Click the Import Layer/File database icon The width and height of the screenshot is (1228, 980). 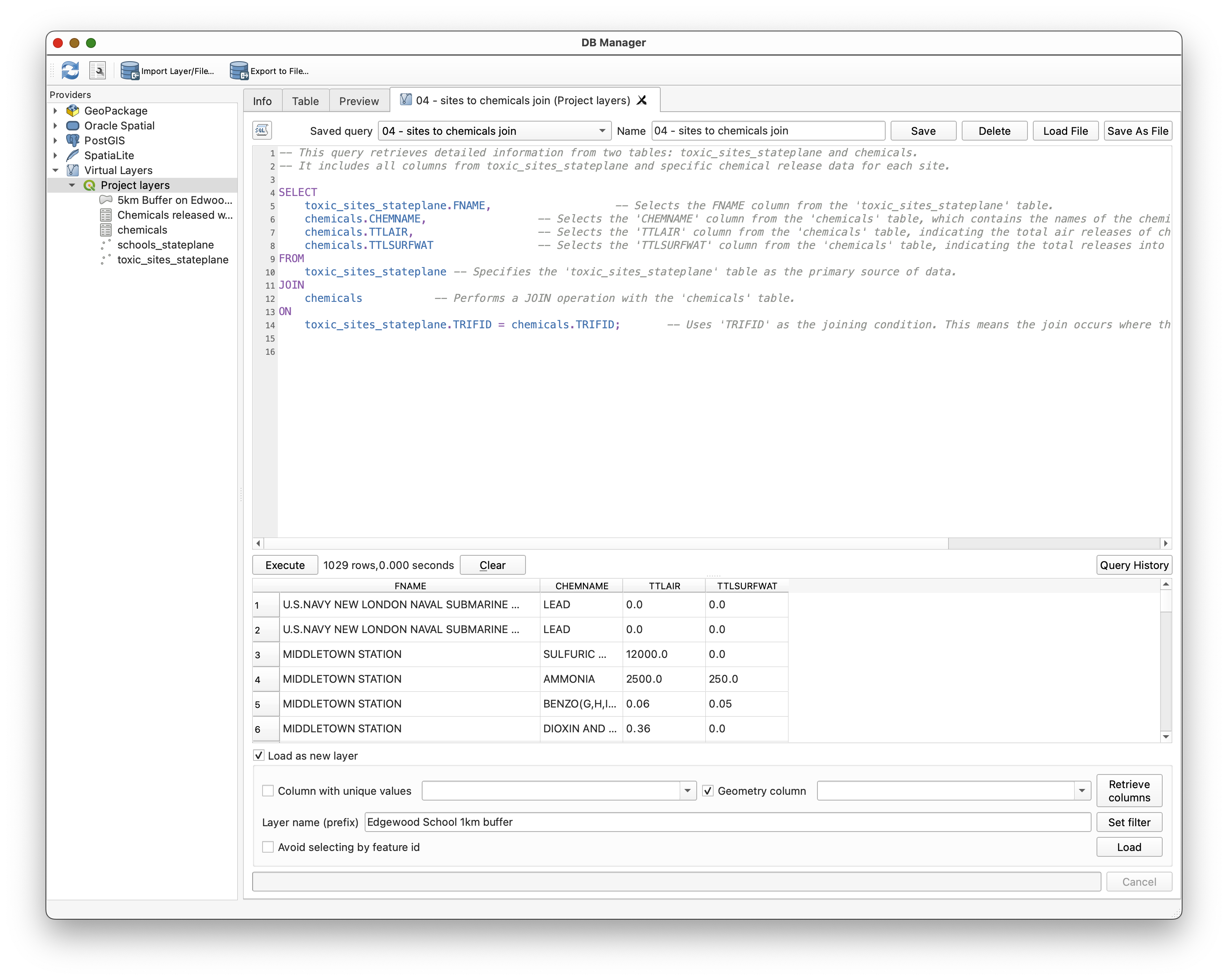pyautogui.click(x=130, y=71)
